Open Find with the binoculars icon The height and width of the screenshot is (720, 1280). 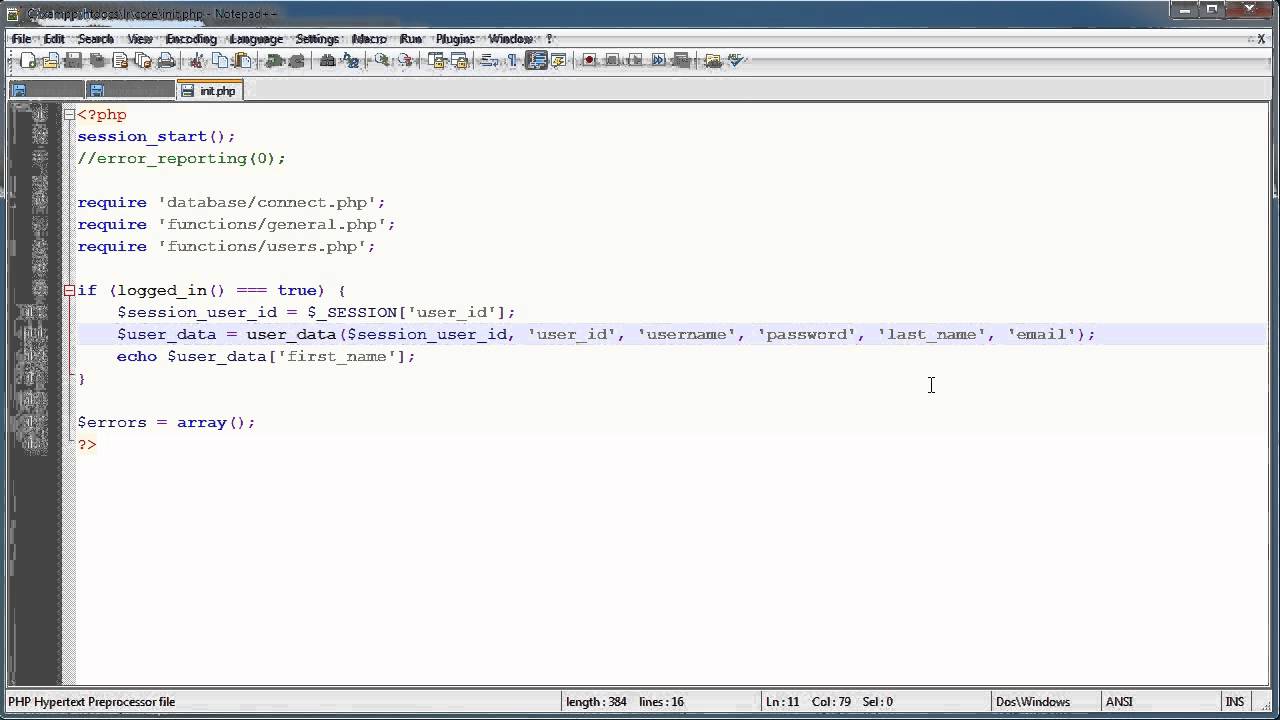tap(327, 61)
